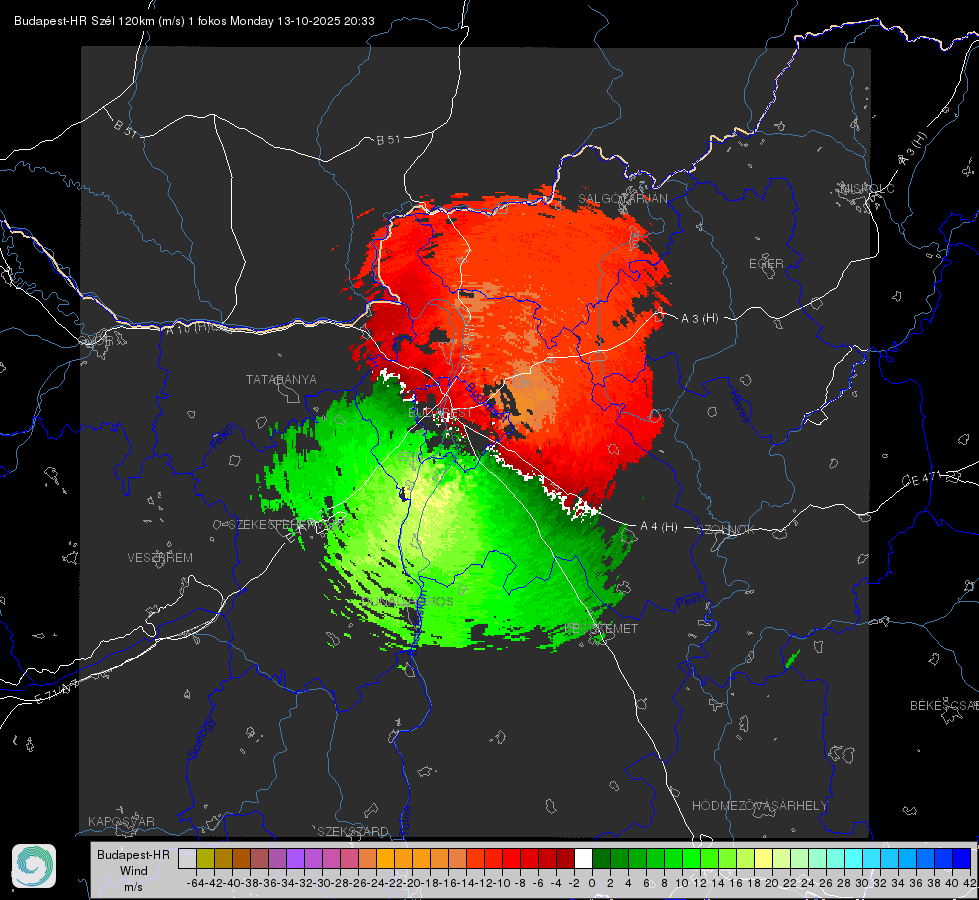Click the small green echo near Békés region
This screenshot has height=900, width=979.
point(792,658)
